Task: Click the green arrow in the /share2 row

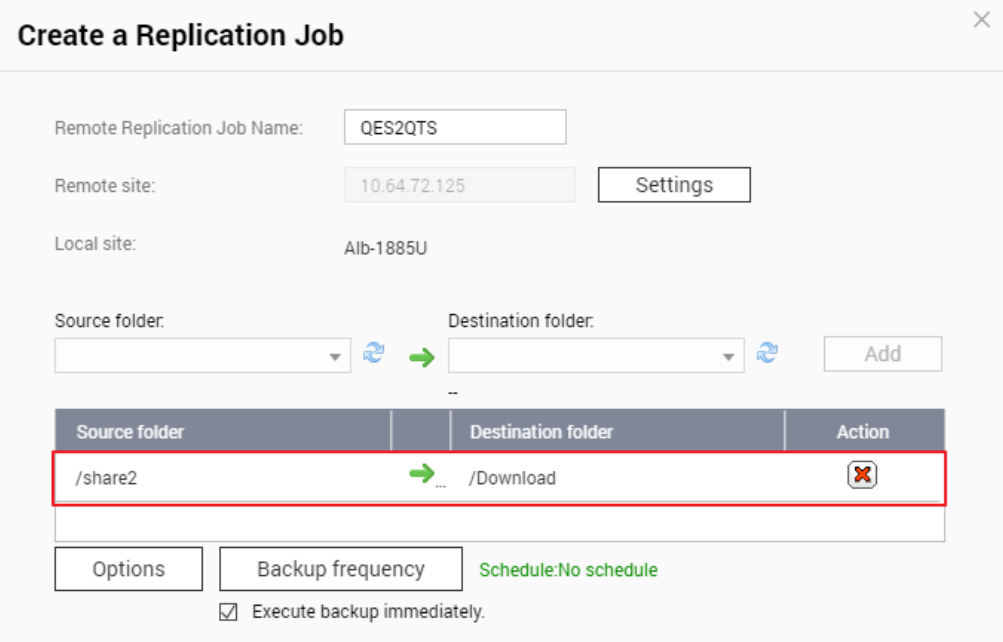Action: (x=423, y=474)
